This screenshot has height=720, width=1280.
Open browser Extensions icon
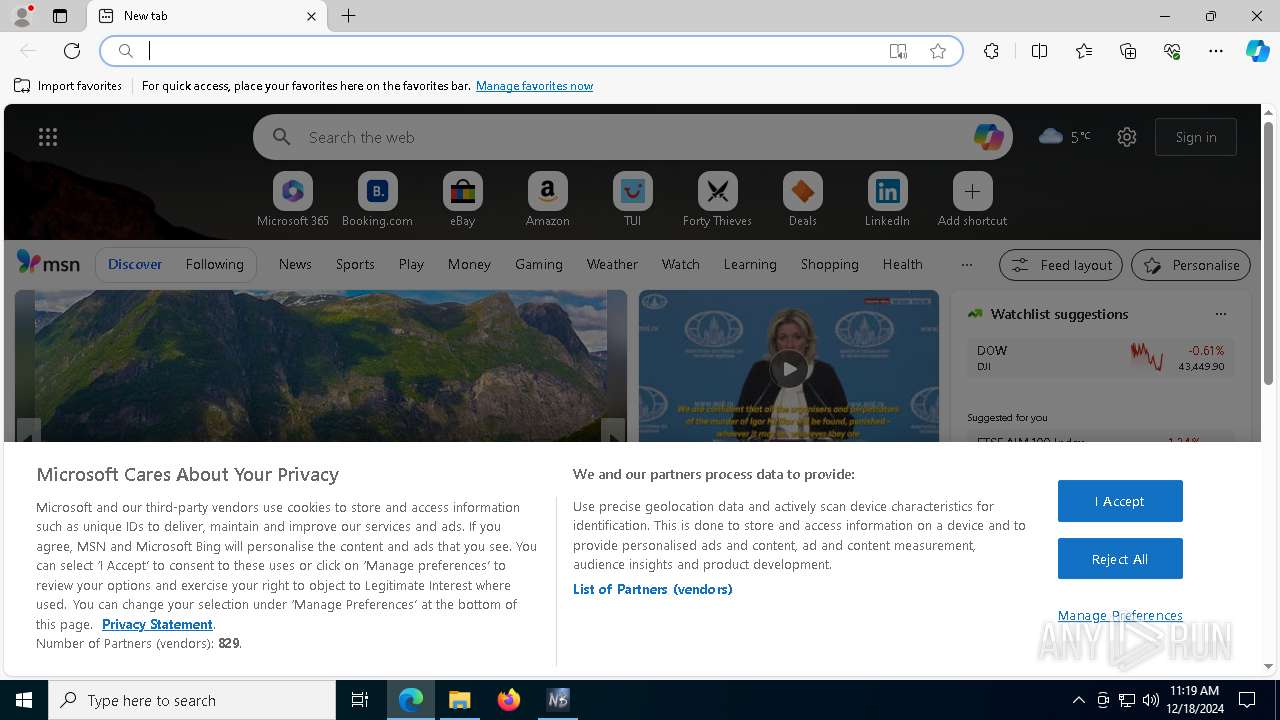991,51
